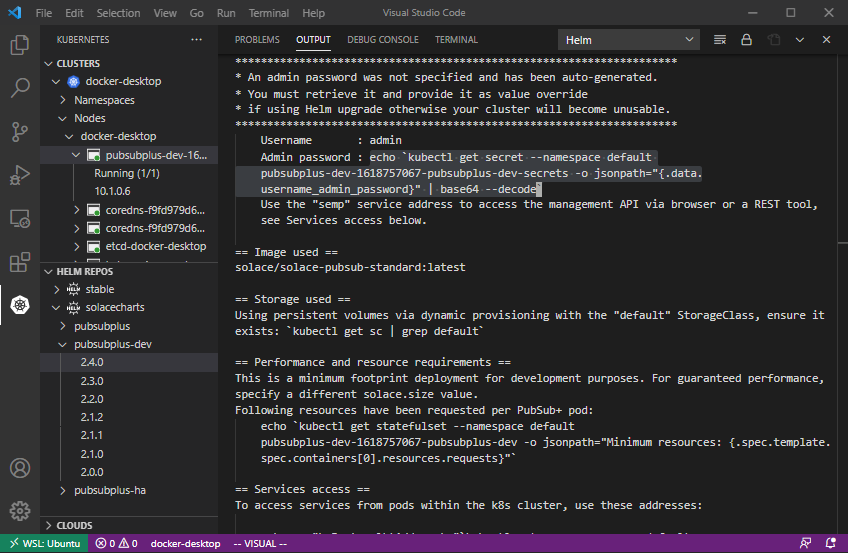Viewport: 848px width, 553px height.
Task: Click the WSL: Ubuntu remote indicator
Action: coord(47,543)
